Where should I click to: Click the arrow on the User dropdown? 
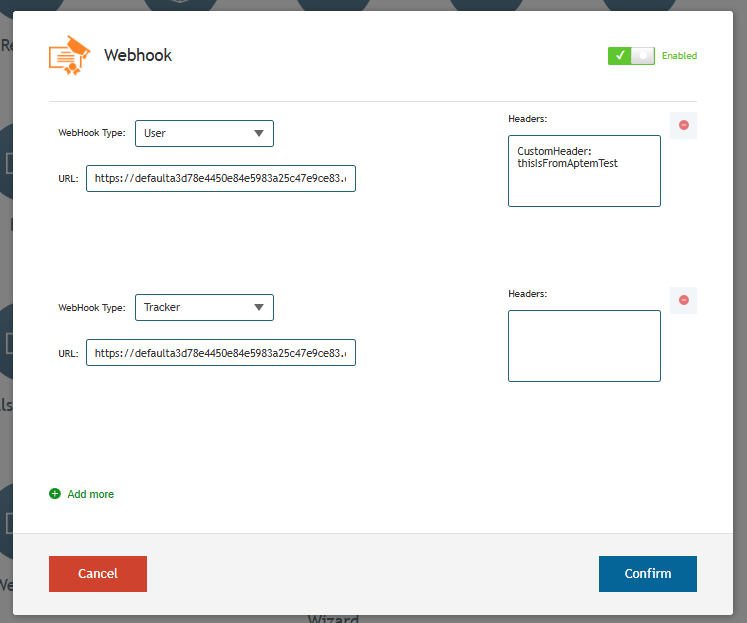click(x=259, y=133)
